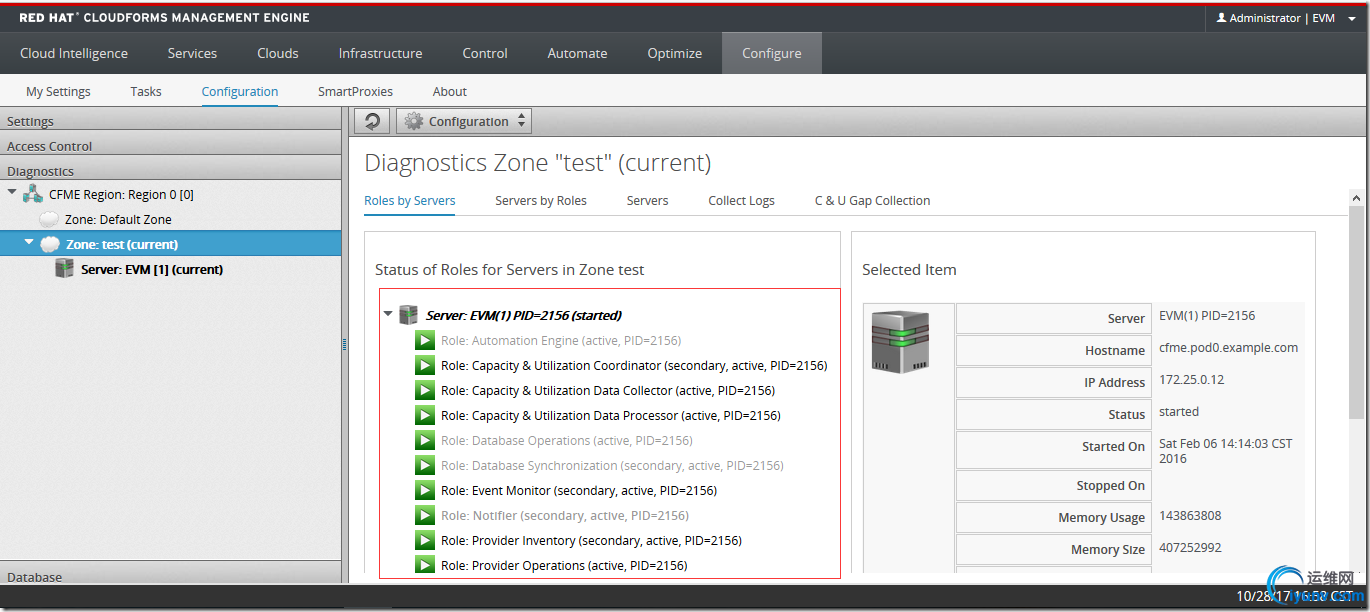Open the Services menu
This screenshot has width=1370, height=612.
pos(192,53)
